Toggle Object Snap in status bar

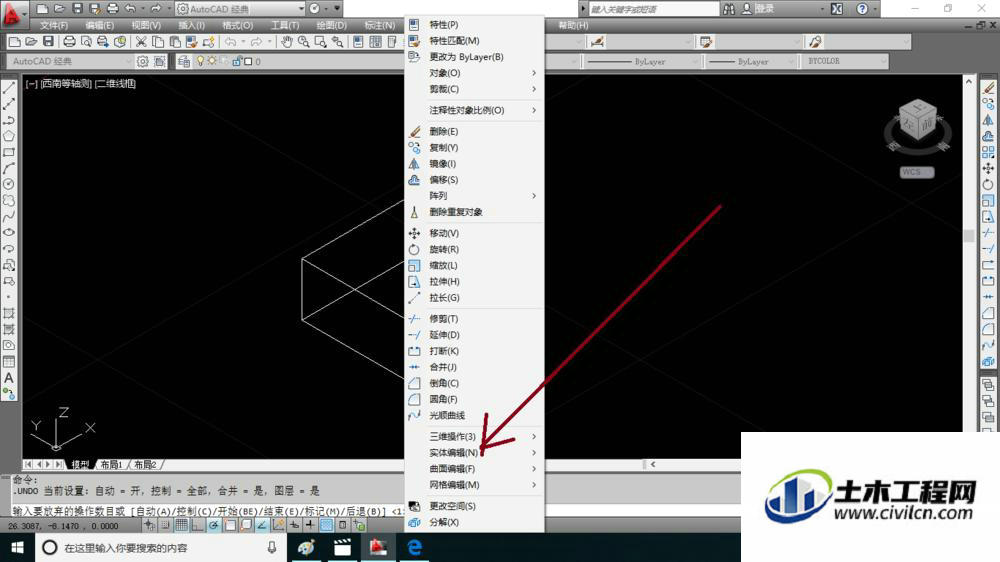click(230, 526)
